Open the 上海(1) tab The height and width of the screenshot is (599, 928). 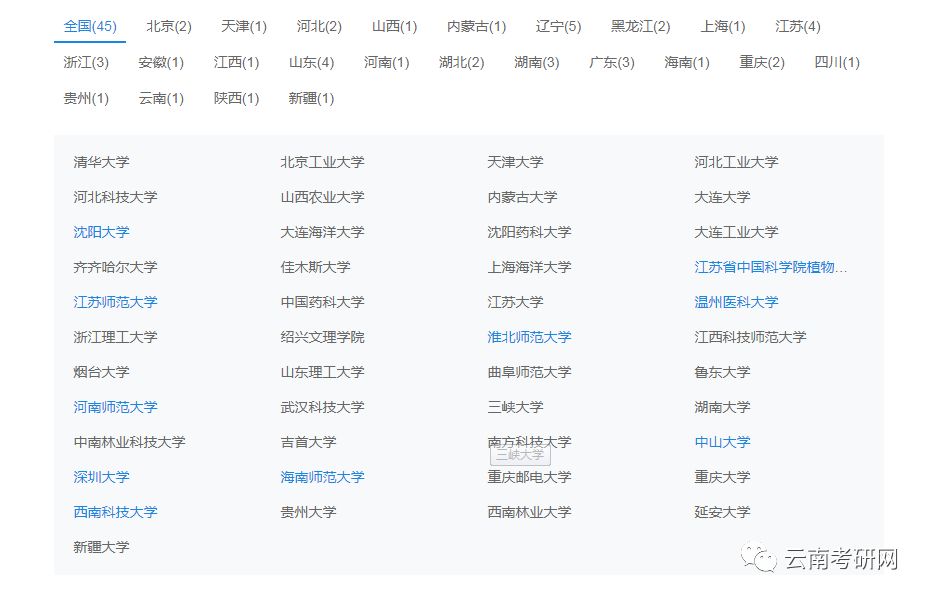(723, 27)
